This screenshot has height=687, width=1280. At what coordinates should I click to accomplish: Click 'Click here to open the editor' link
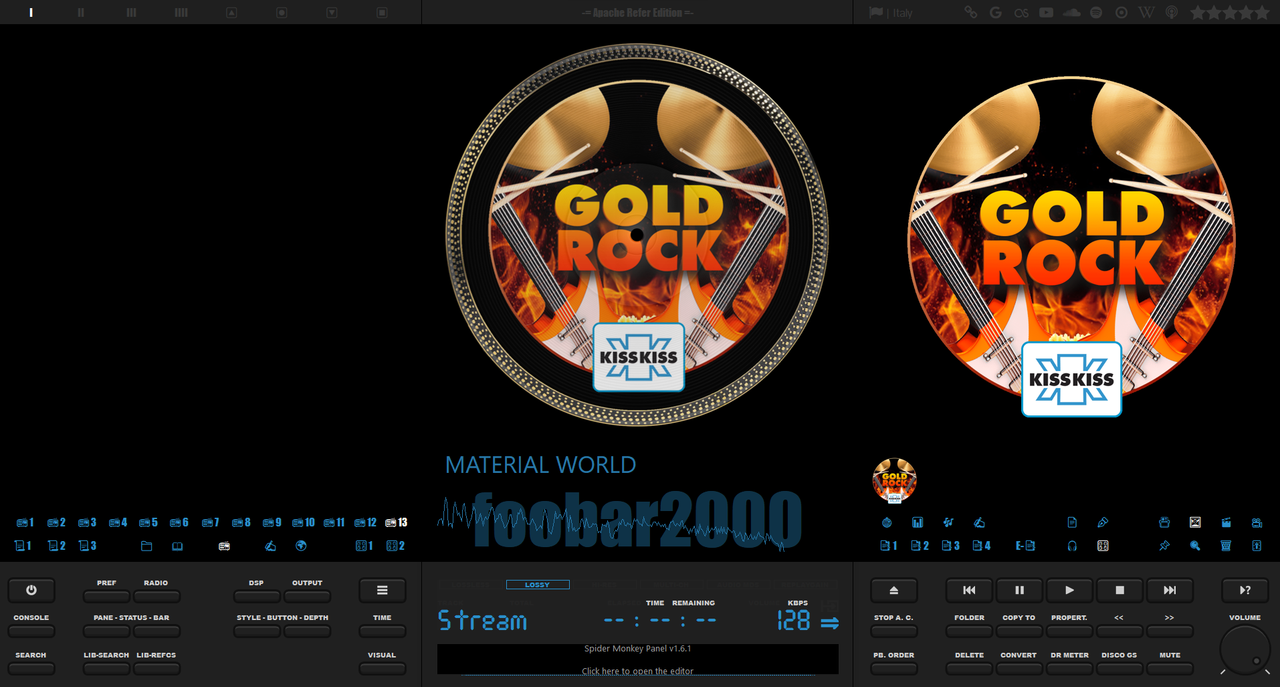(x=638, y=671)
